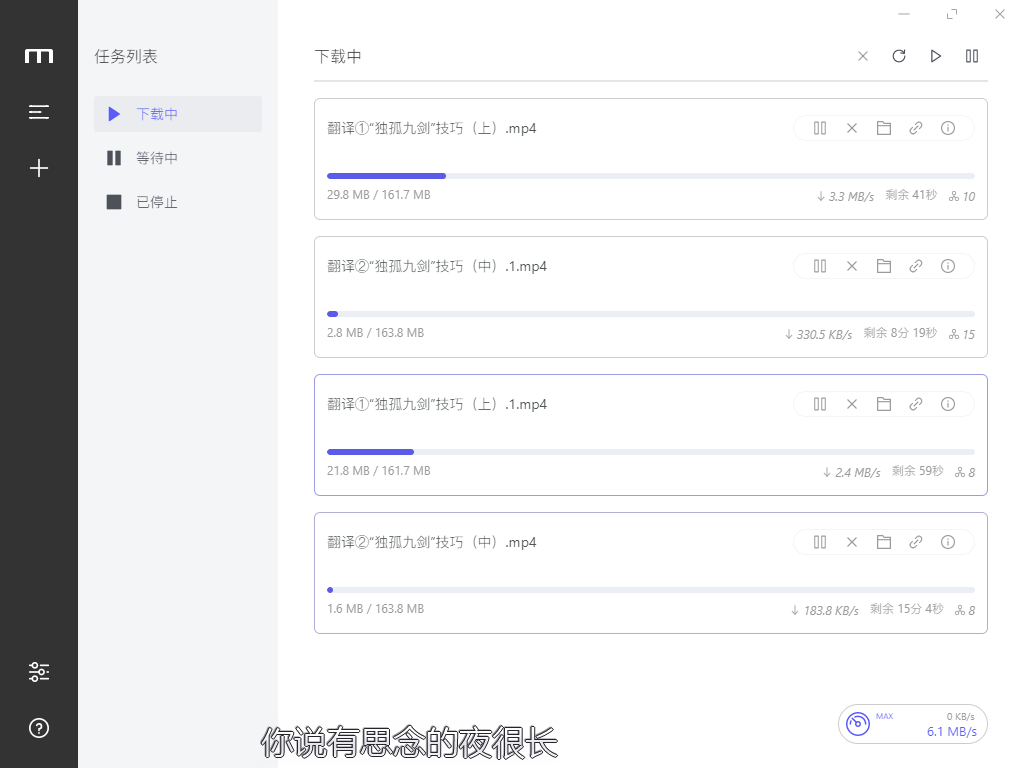Click the speed meter widget showing 6.1 MB/s
Image resolution: width=1024 pixels, height=768 pixels.
912,724
